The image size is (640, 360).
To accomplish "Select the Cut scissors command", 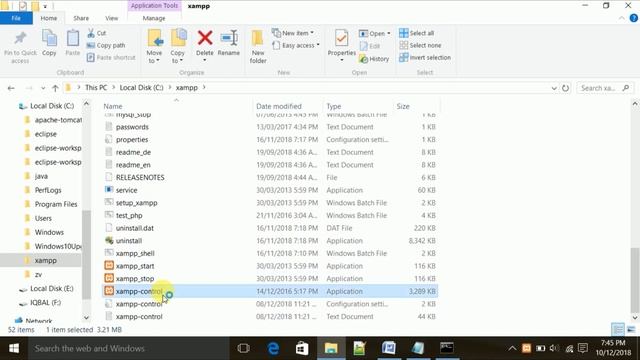I will tap(97, 33).
